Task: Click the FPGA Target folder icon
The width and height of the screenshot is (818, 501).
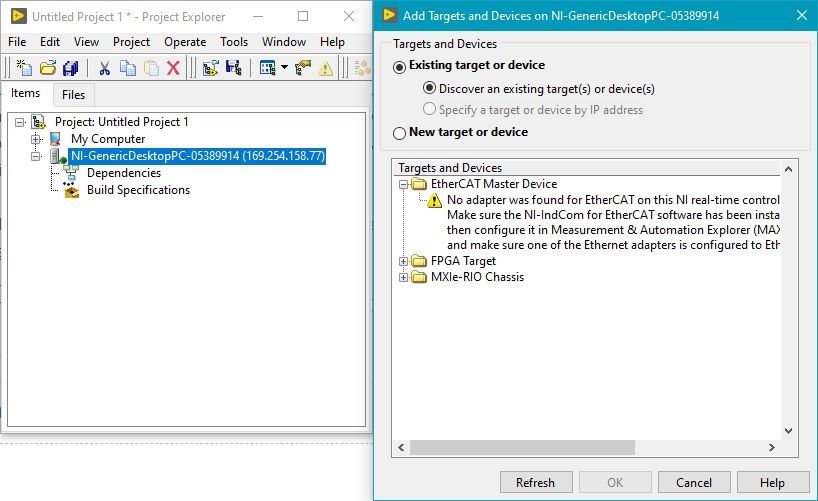Action: pyautogui.click(x=419, y=261)
